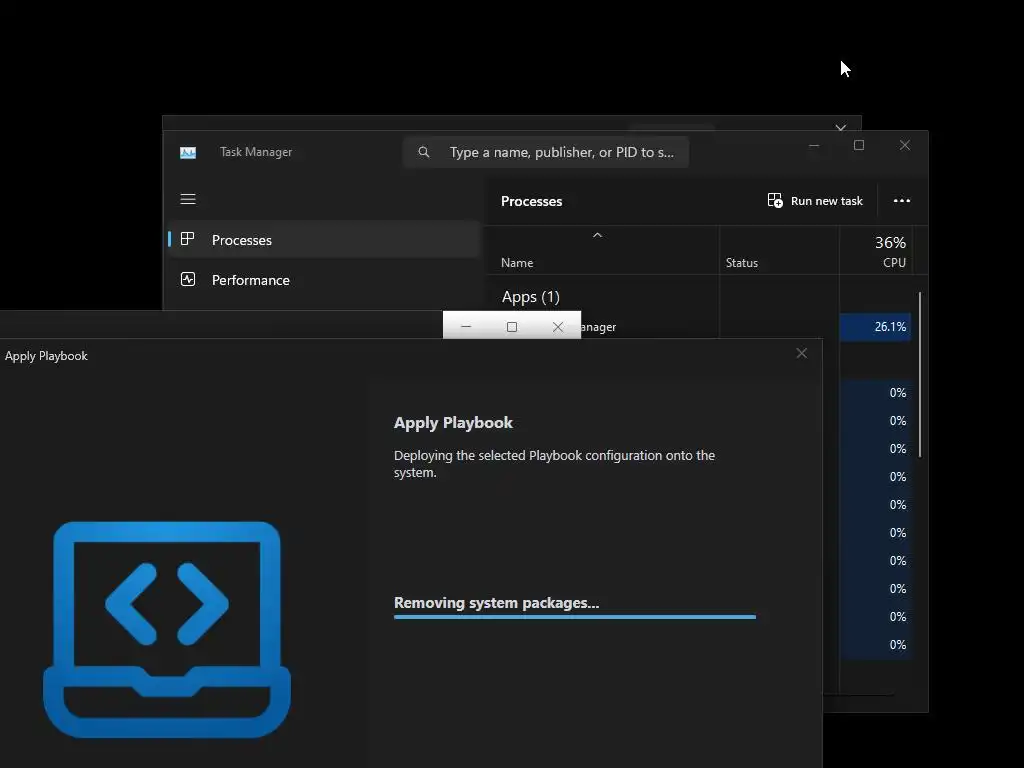Click the Removing system packages status text
This screenshot has width=1024, height=768.
coord(496,603)
